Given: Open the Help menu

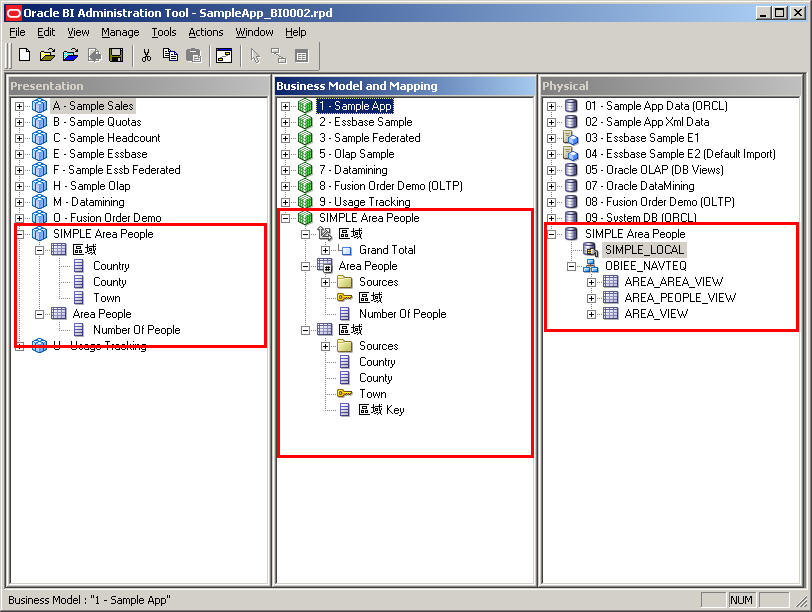Looking at the screenshot, I should click(296, 32).
